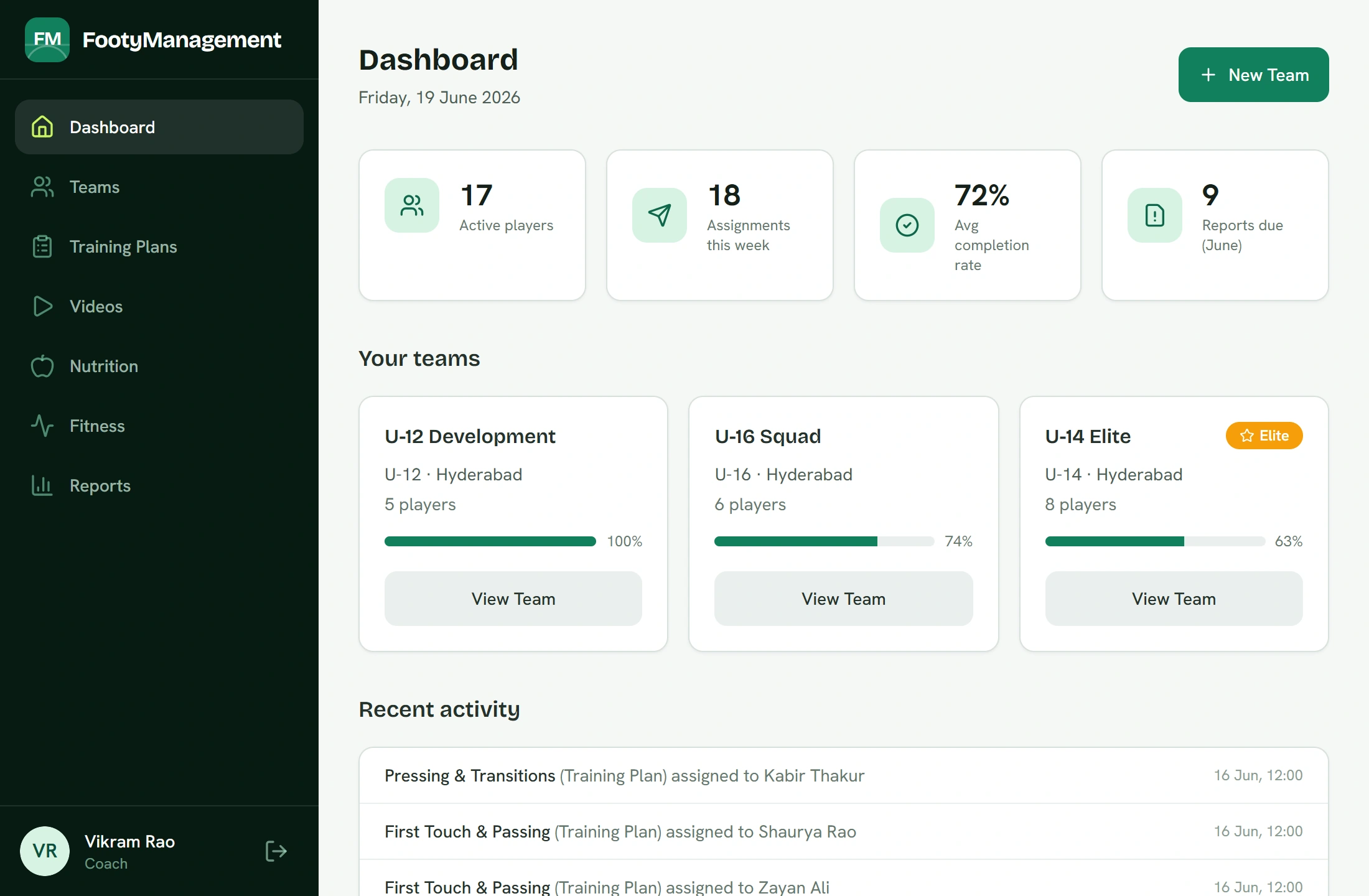
Task: Click the Vikram Rao profile name
Action: [129, 841]
